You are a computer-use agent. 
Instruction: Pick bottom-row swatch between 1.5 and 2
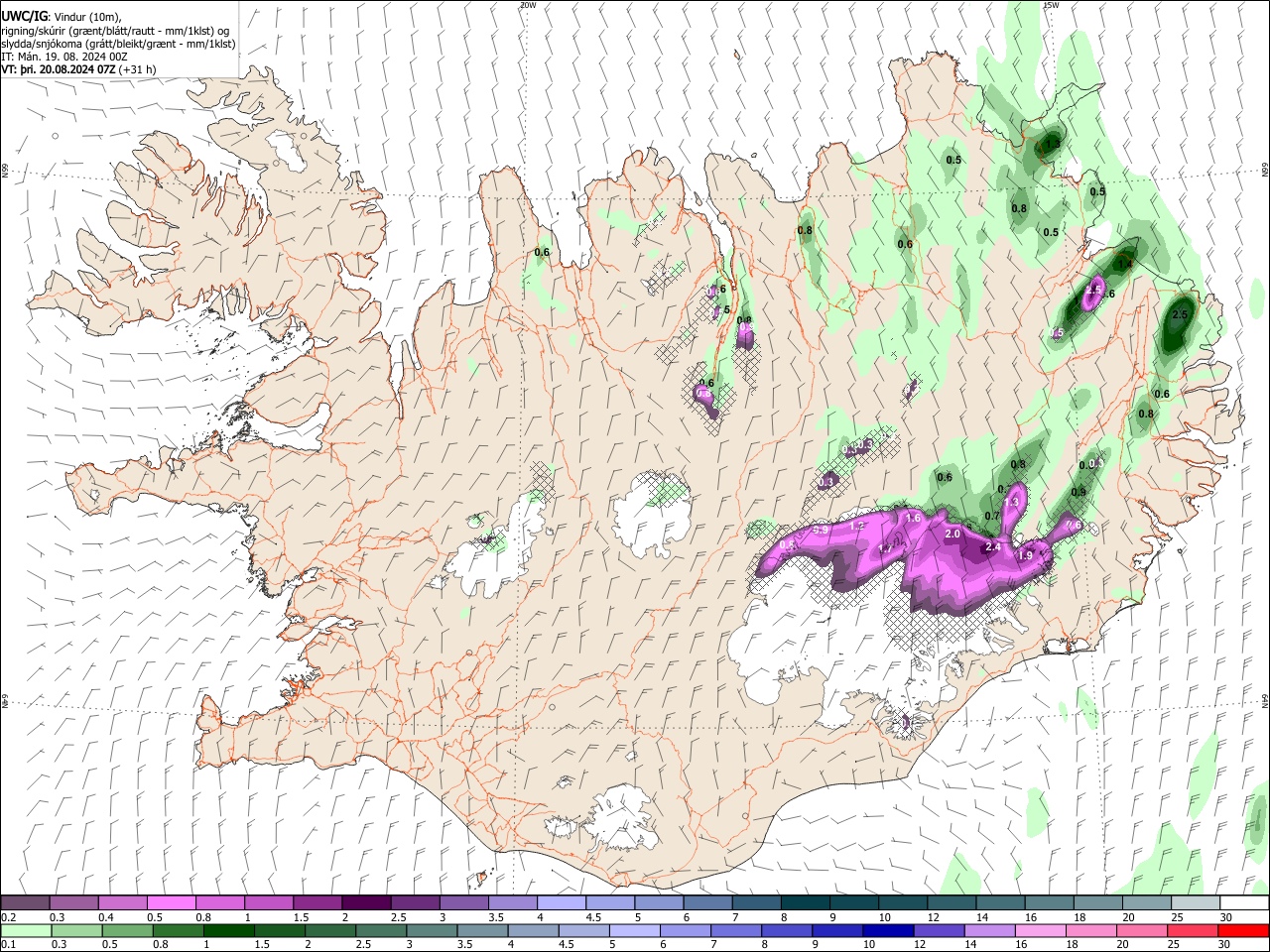point(281,930)
